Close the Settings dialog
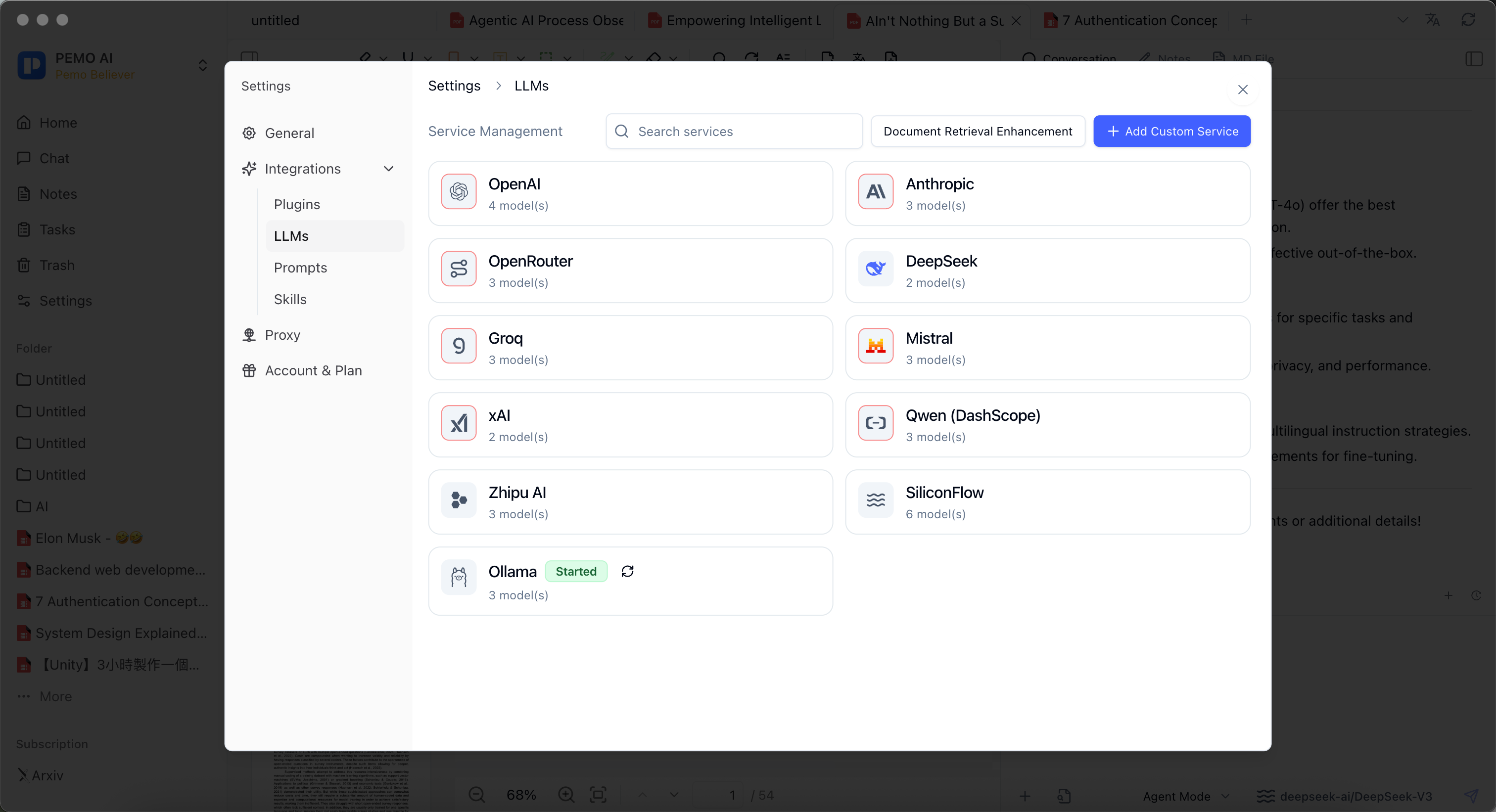This screenshot has height=812, width=1496. [1243, 90]
